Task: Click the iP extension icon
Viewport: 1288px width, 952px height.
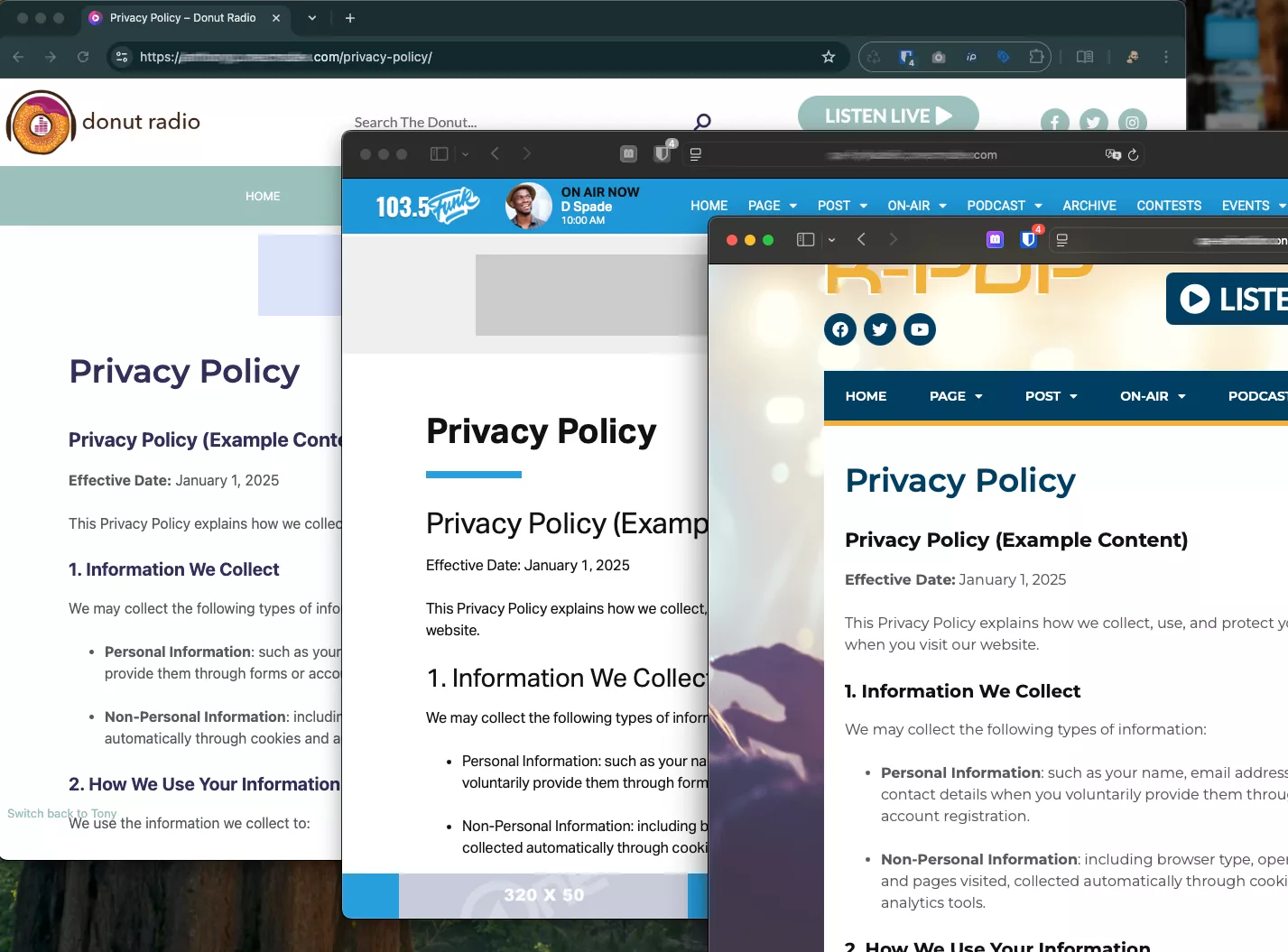Action: tap(970, 57)
